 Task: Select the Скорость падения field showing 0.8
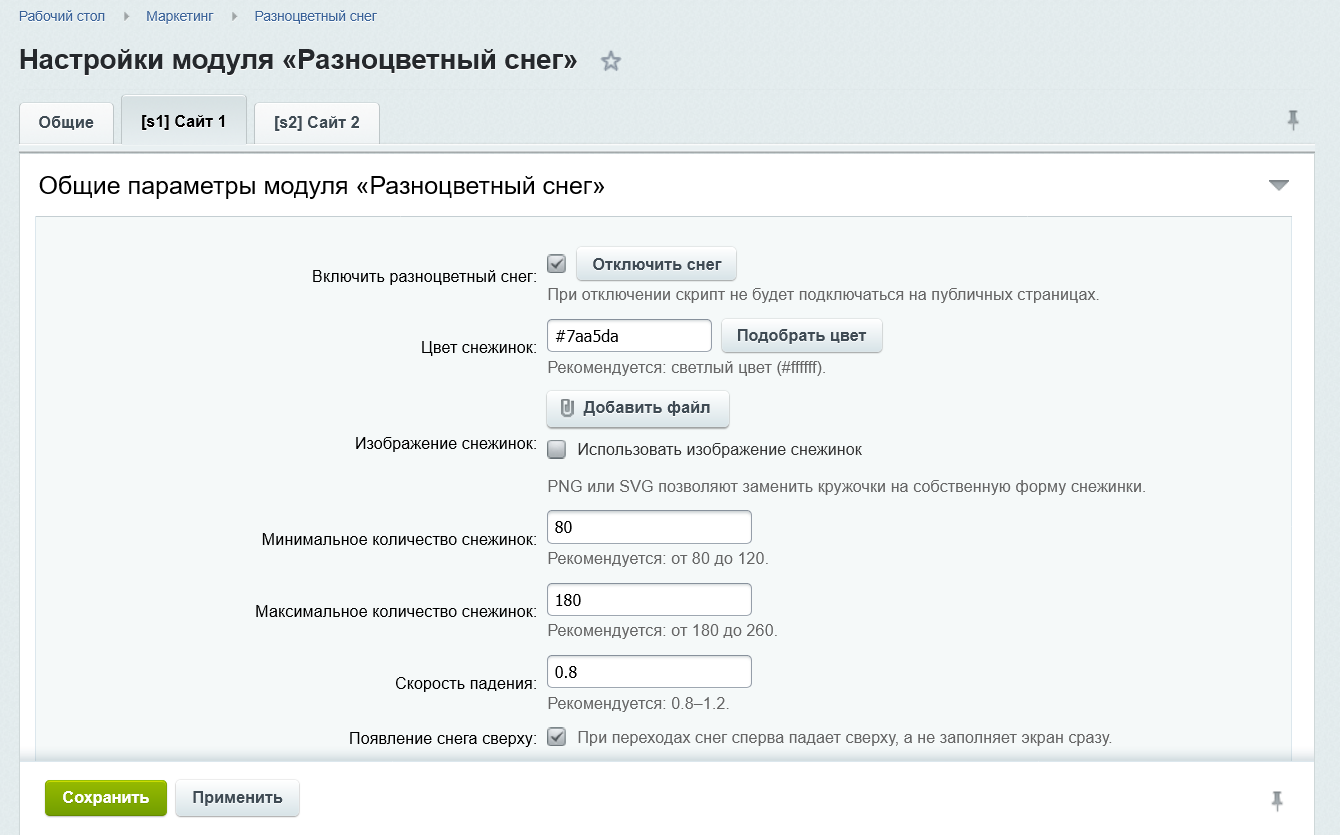(x=648, y=671)
